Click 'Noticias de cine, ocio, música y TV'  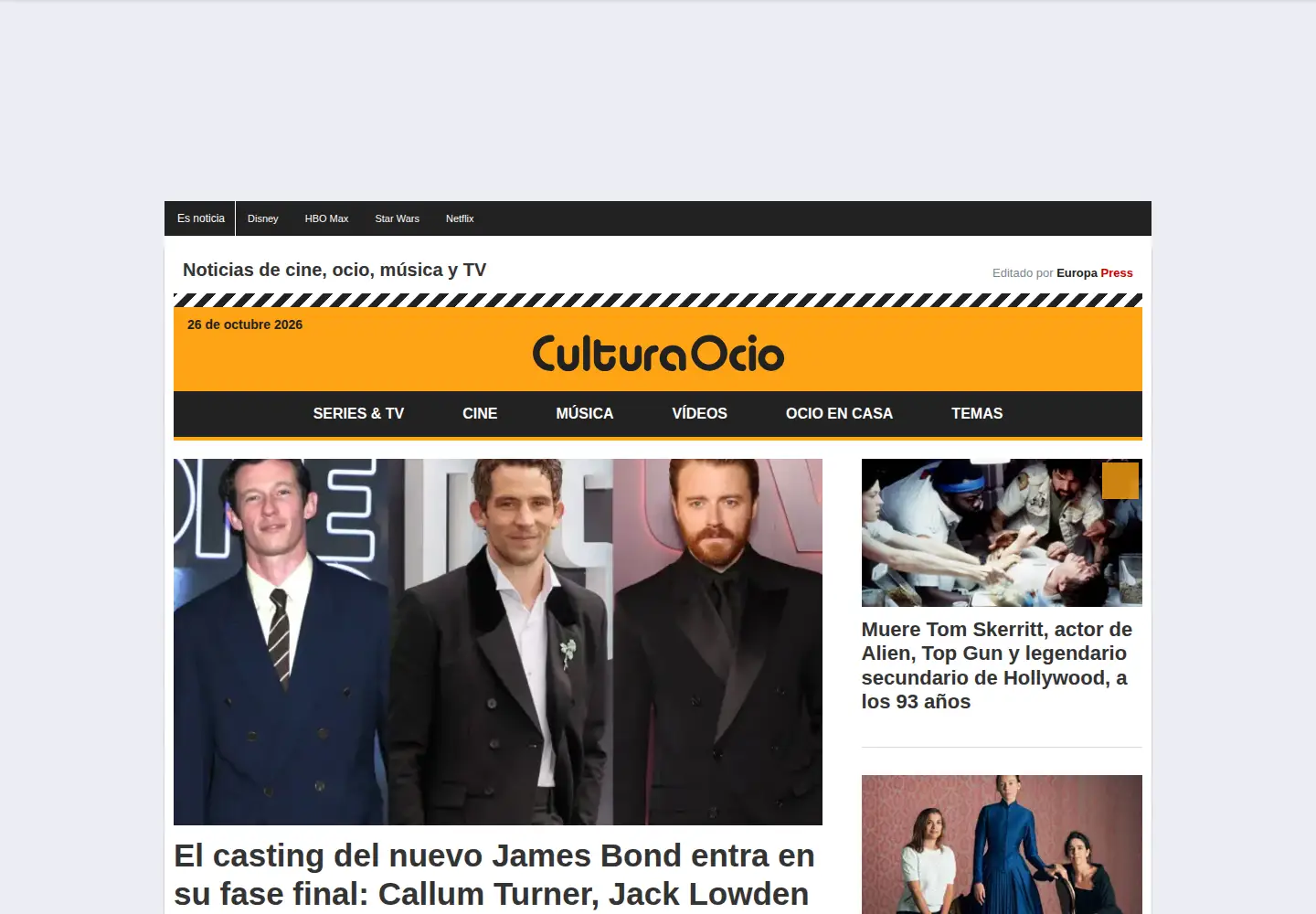coord(334,270)
